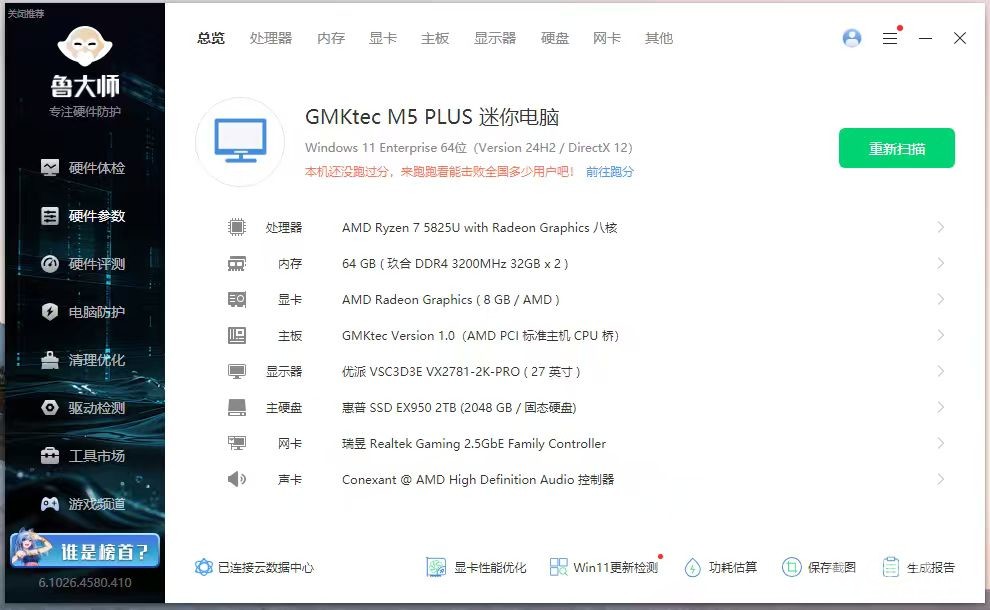Click the 谁是榜首 banner
The image size is (990, 610).
click(85, 549)
